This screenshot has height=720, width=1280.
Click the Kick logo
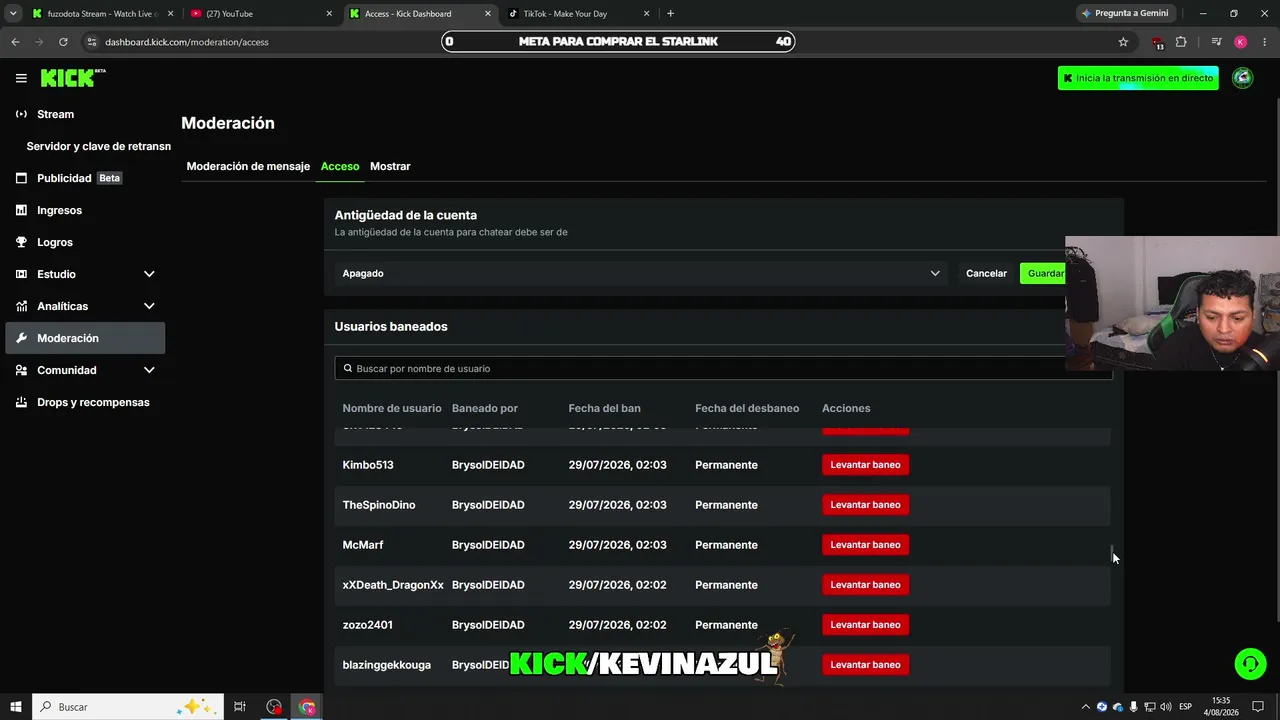point(73,78)
